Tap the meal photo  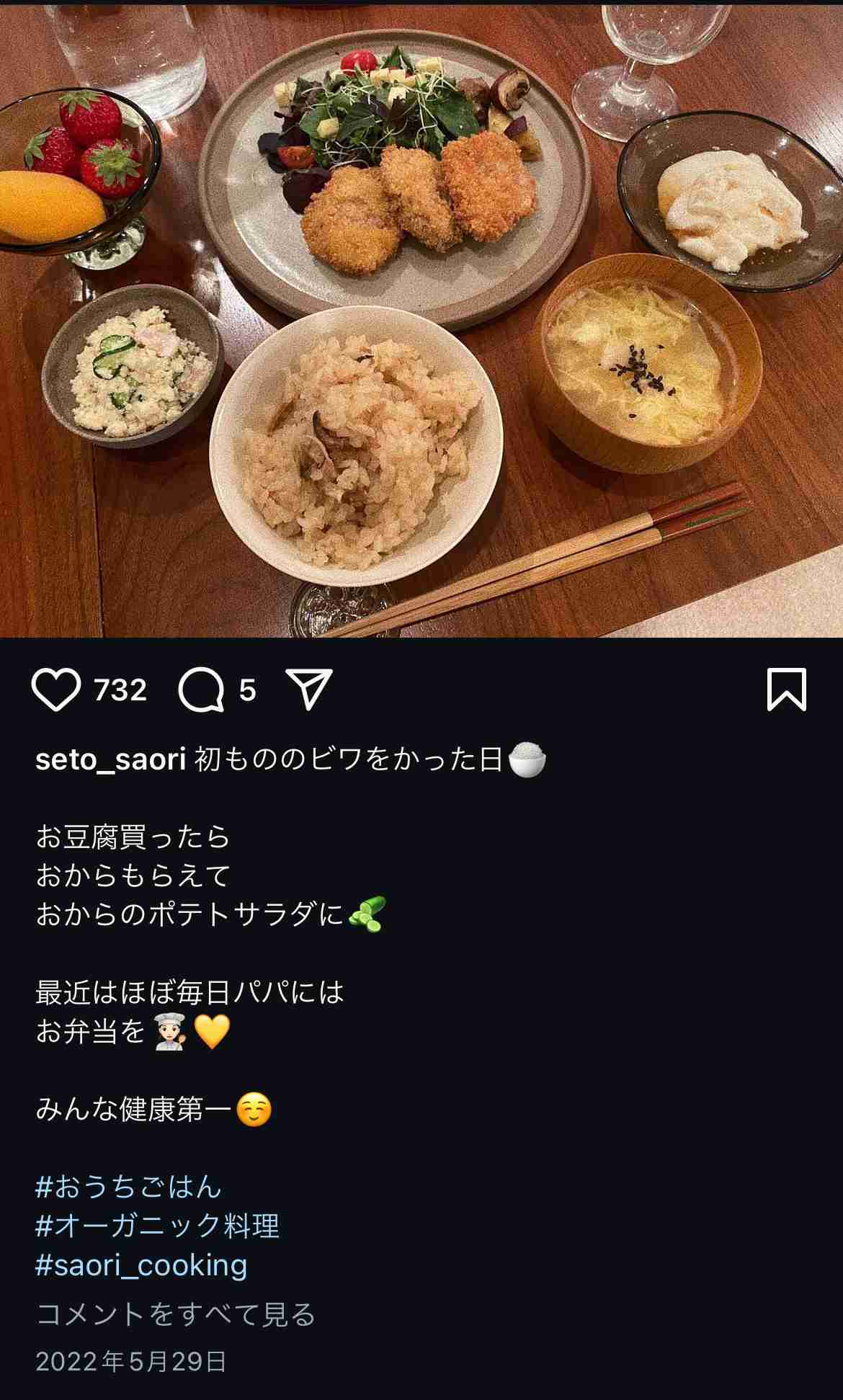[x=421, y=318]
